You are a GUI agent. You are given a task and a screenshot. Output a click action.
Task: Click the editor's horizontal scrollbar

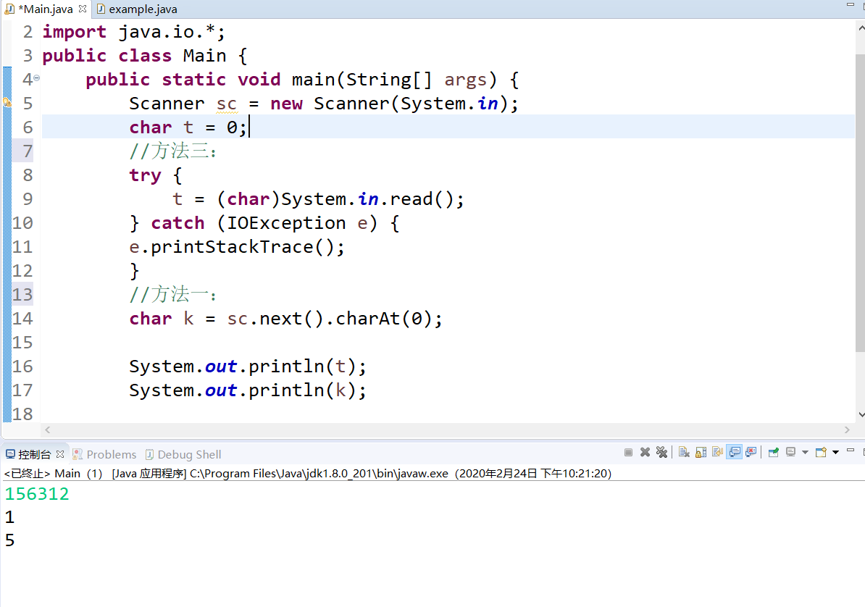click(x=440, y=430)
